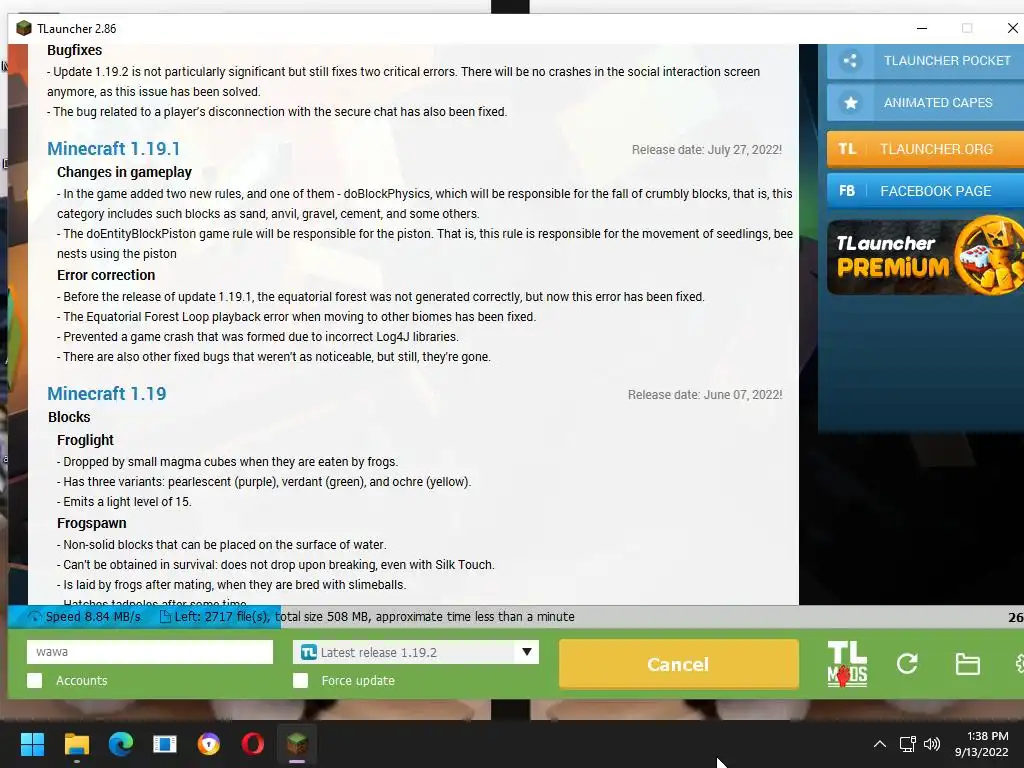The width and height of the screenshot is (1024, 768).
Task: Click the refresh arrow icon
Action: [907, 664]
